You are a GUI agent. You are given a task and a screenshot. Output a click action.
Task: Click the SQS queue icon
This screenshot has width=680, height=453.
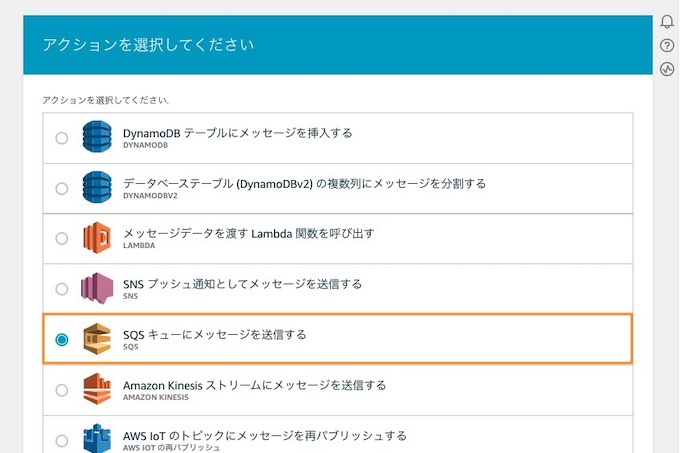[x=97, y=339]
